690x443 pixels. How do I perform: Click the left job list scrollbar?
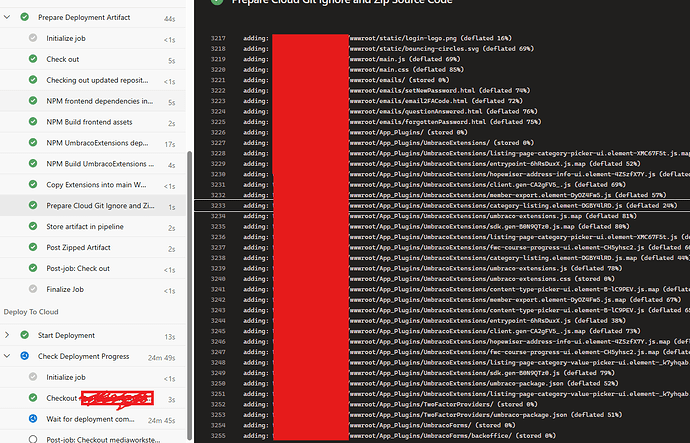tap(190, 295)
